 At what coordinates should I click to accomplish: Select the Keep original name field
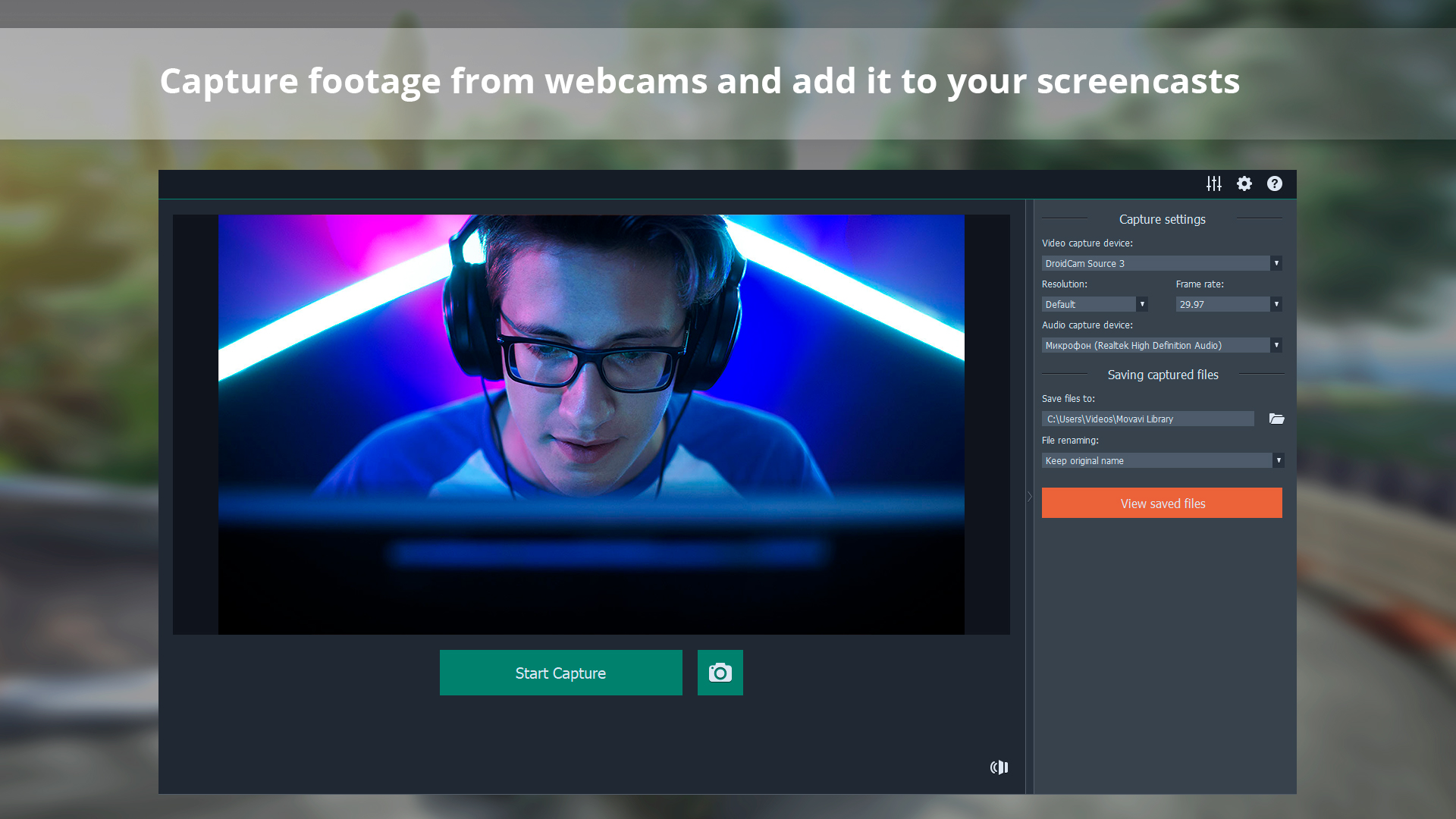click(1153, 460)
